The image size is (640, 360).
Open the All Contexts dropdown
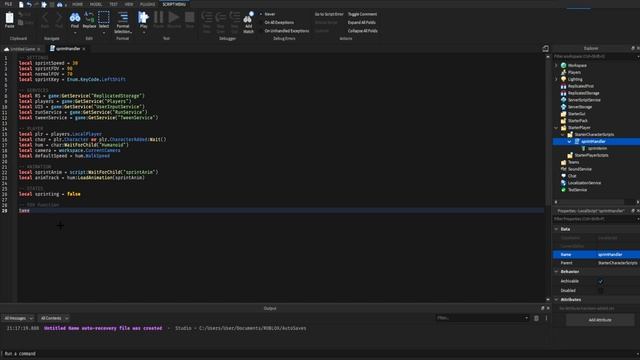click(x=54, y=318)
